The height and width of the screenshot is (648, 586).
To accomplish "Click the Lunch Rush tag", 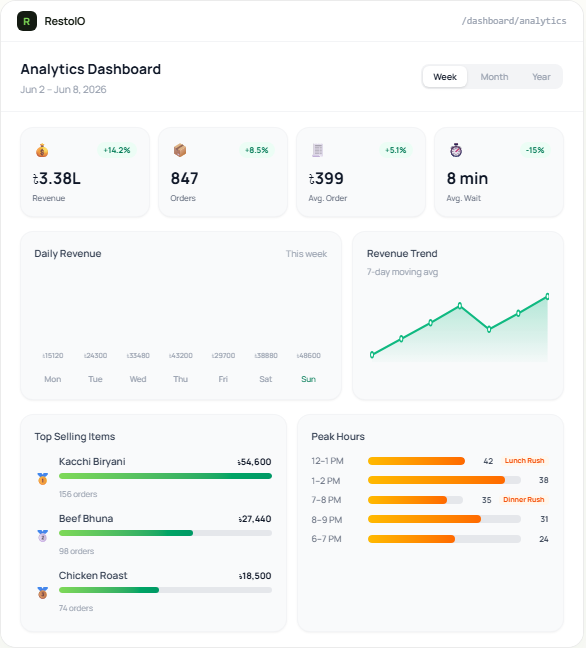I will (524, 460).
